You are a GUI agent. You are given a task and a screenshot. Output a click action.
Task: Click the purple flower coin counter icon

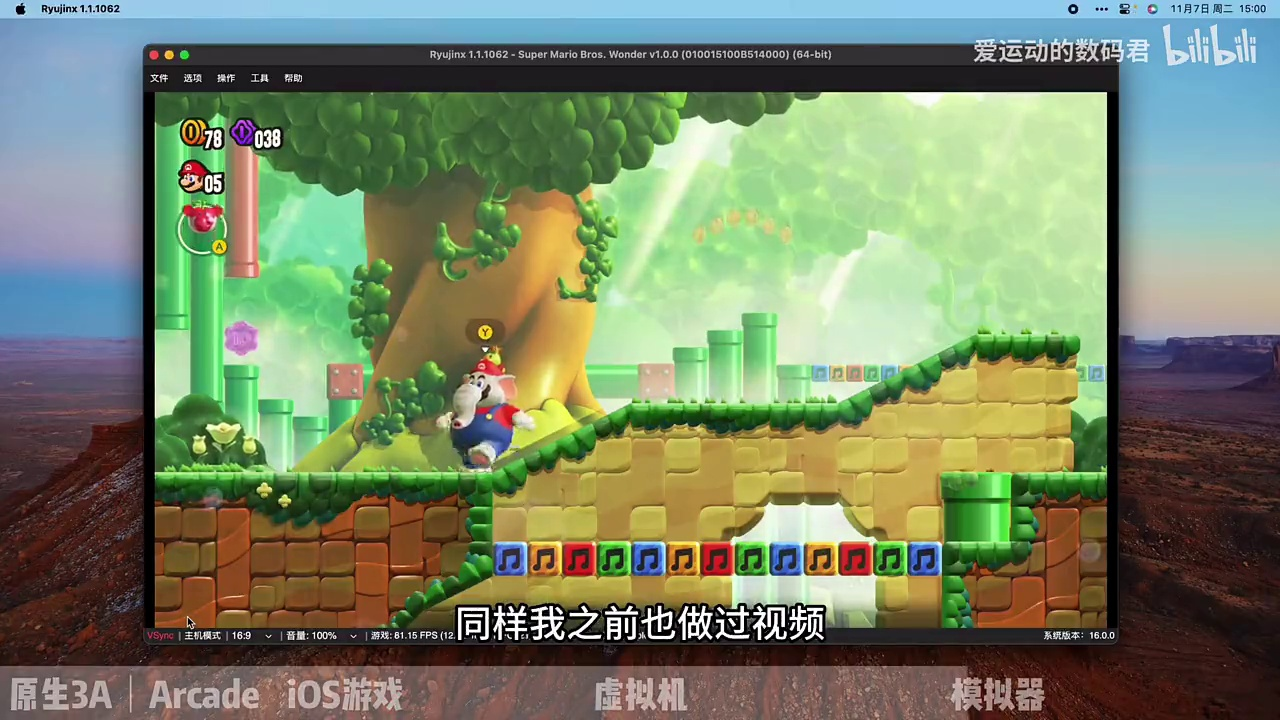click(x=242, y=132)
